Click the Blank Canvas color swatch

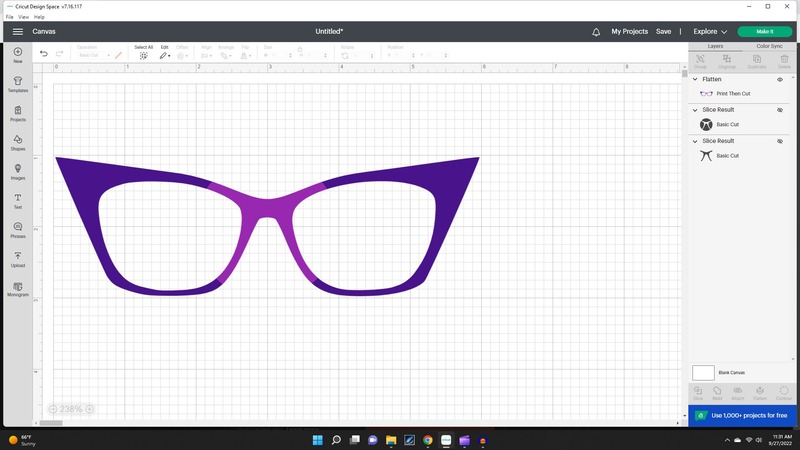coord(703,373)
